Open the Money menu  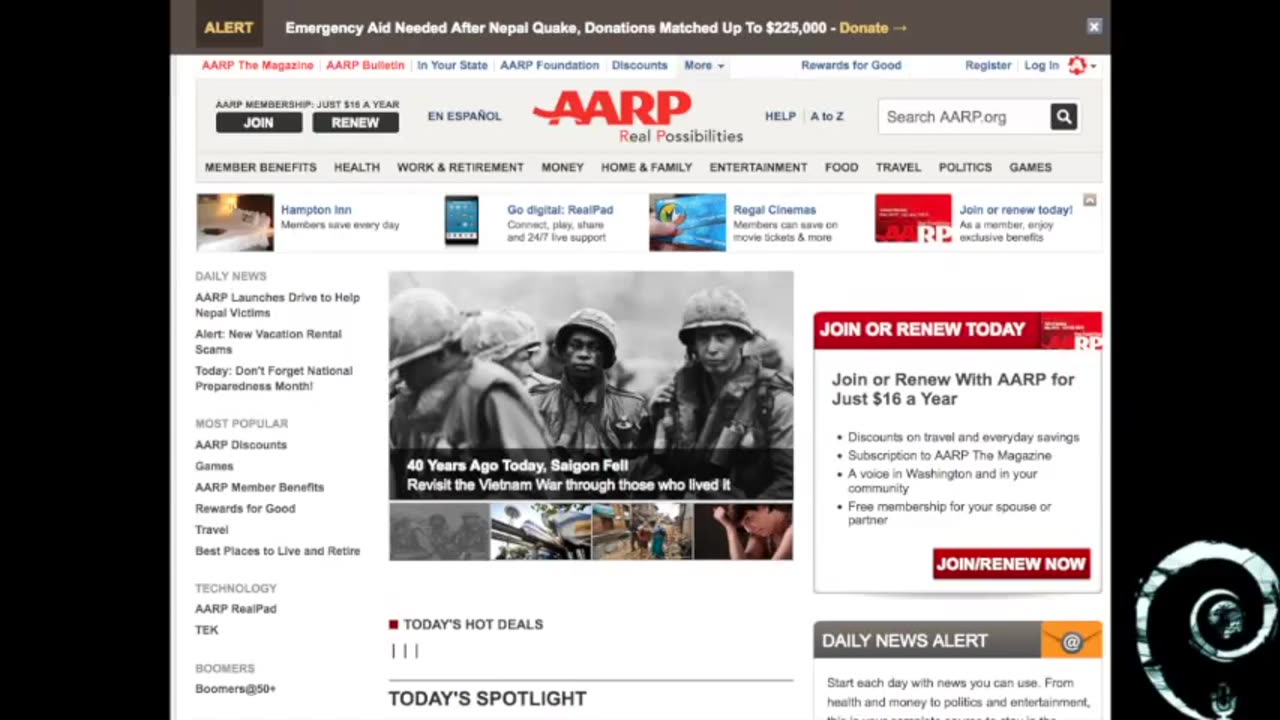562,167
